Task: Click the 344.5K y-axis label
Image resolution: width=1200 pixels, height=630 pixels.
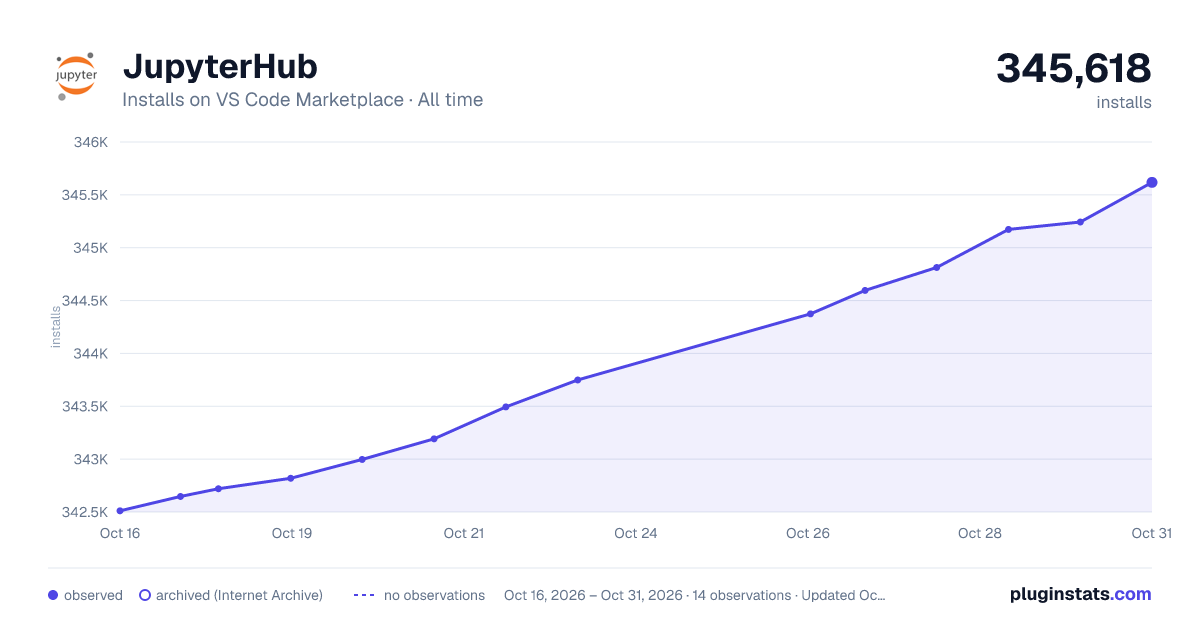Action: coord(84,301)
